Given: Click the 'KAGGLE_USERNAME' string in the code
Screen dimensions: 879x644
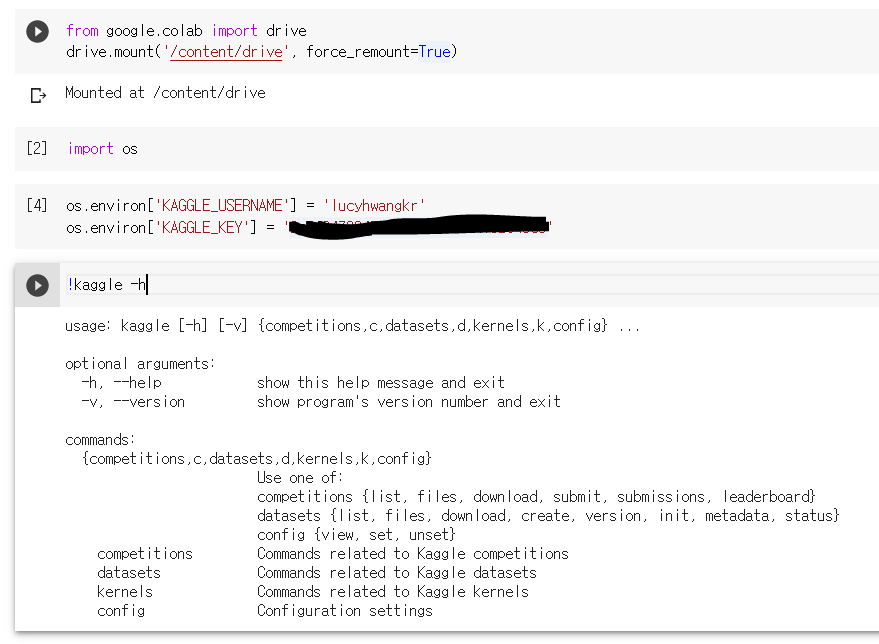Looking at the screenshot, I should 222,206.
